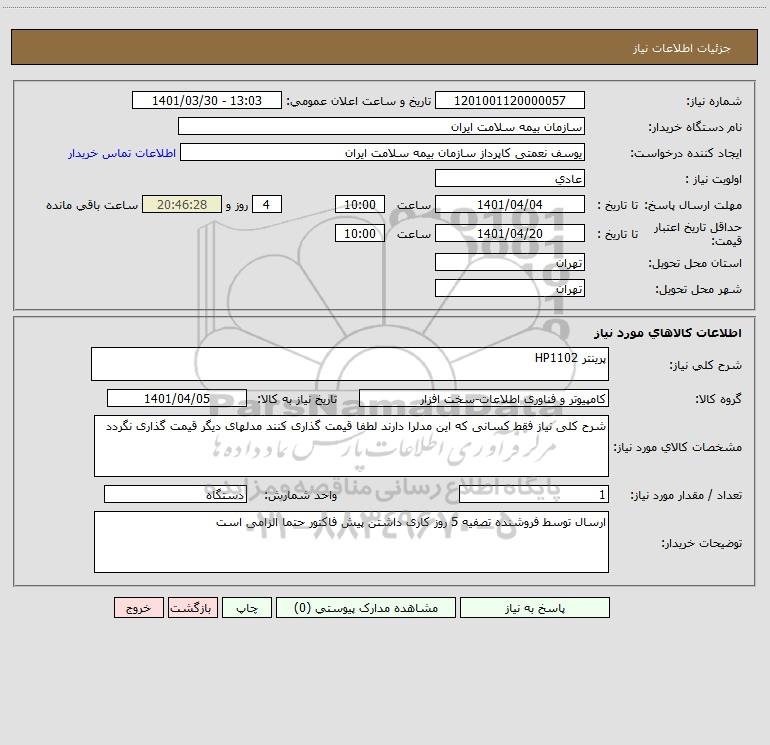Click the 'ساعت باقی مانده' label
770x745 pixels.
pyautogui.click(x=92, y=205)
